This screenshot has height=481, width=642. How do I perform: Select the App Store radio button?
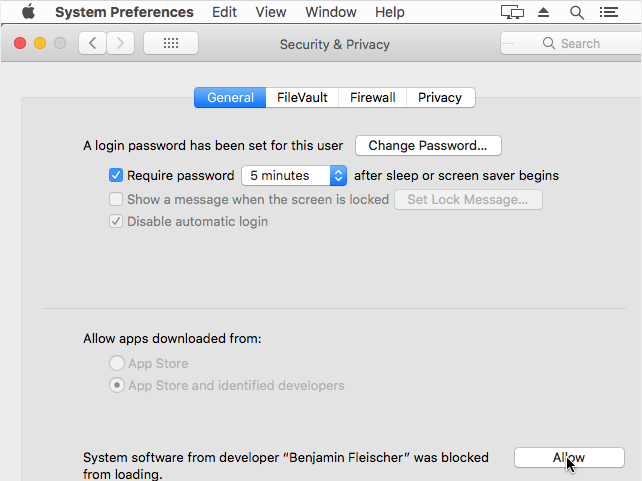click(x=117, y=363)
